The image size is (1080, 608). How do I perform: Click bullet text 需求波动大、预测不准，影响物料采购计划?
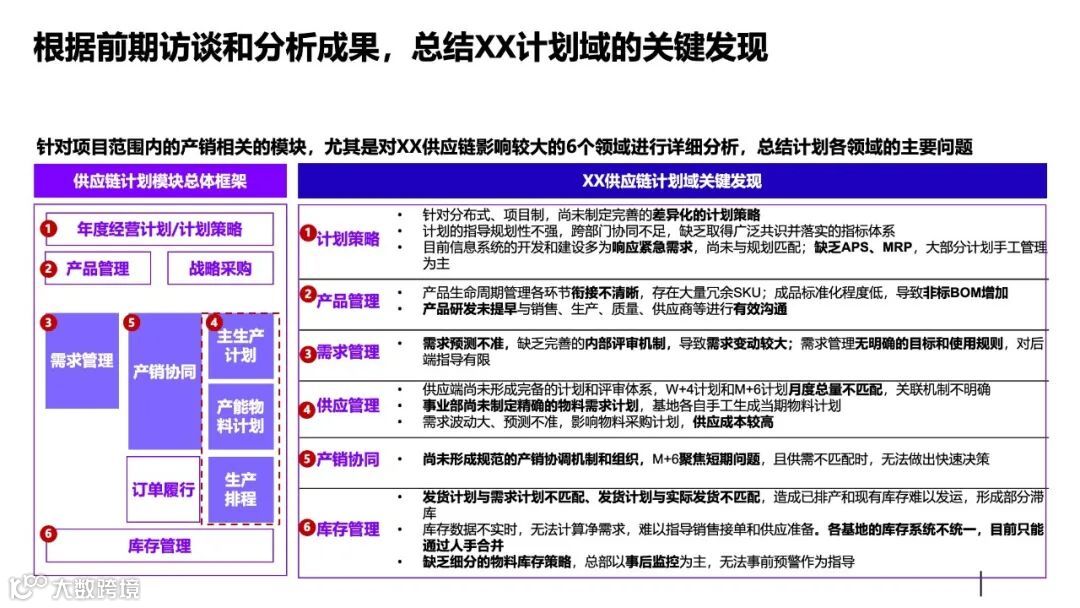point(598,421)
